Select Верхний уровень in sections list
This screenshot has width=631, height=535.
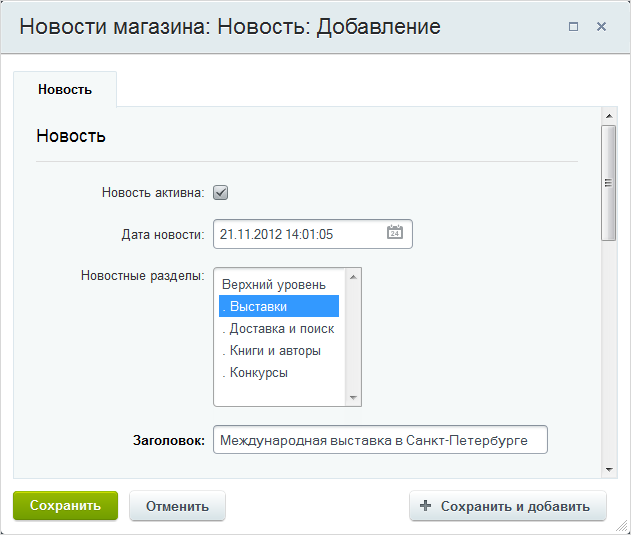(x=279, y=285)
